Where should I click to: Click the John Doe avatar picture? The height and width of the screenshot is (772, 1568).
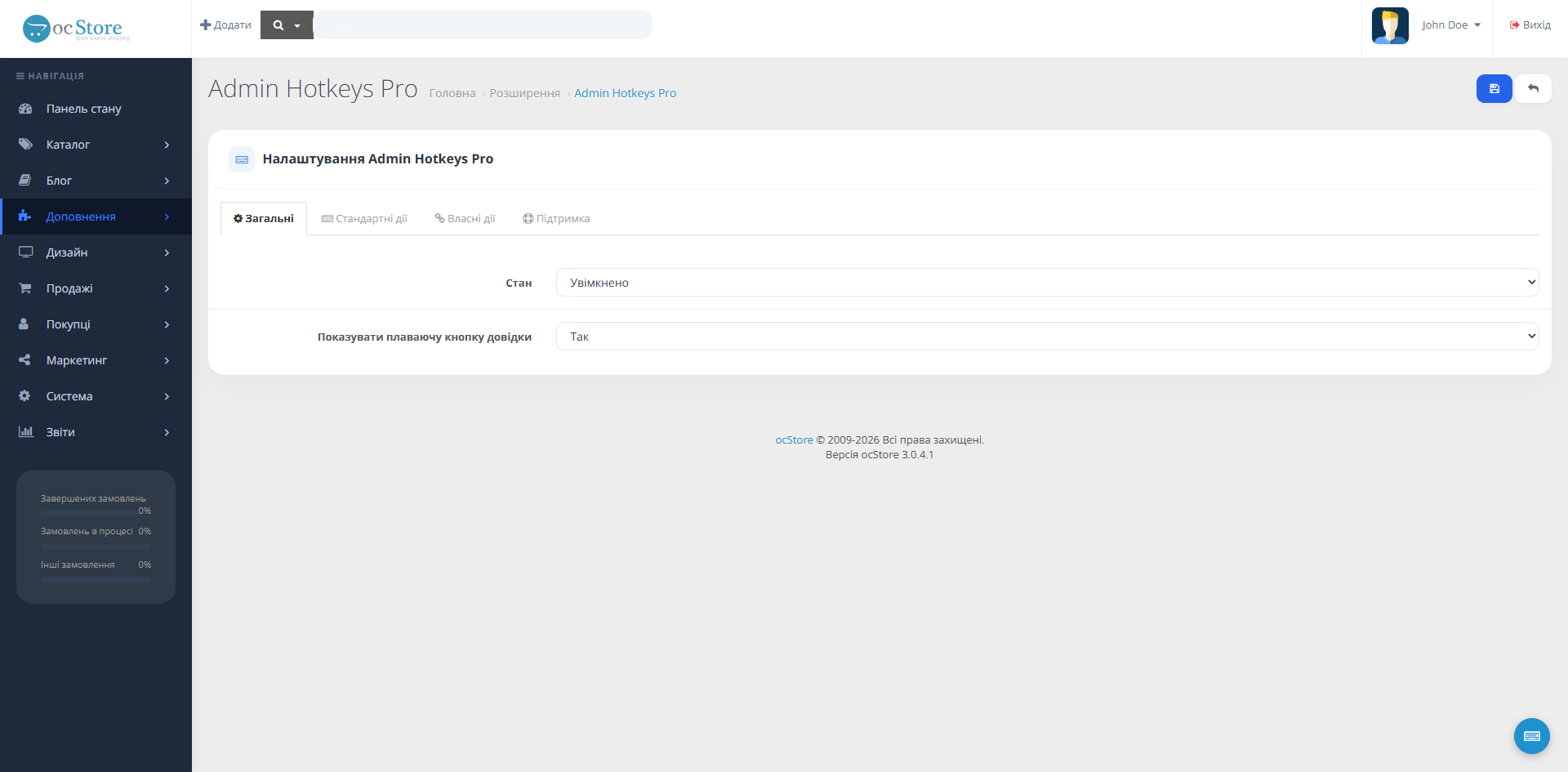pyautogui.click(x=1390, y=25)
